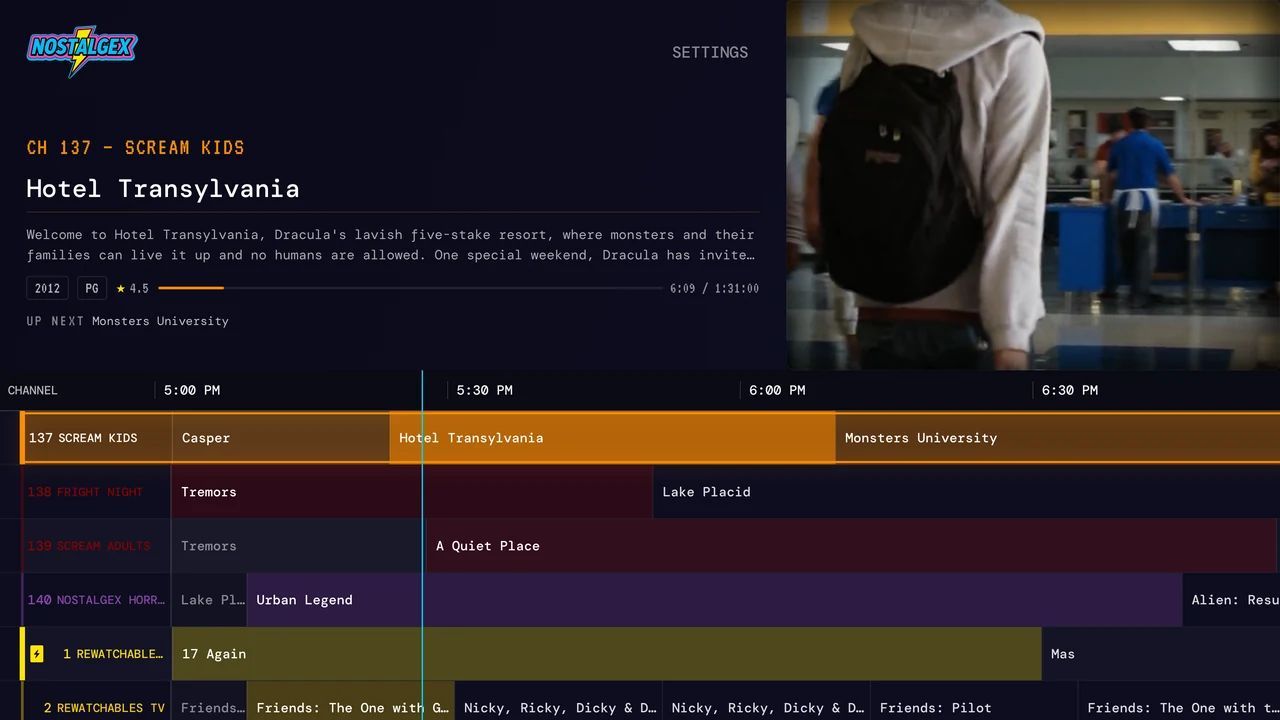Select Casper in the guide

click(x=281, y=438)
